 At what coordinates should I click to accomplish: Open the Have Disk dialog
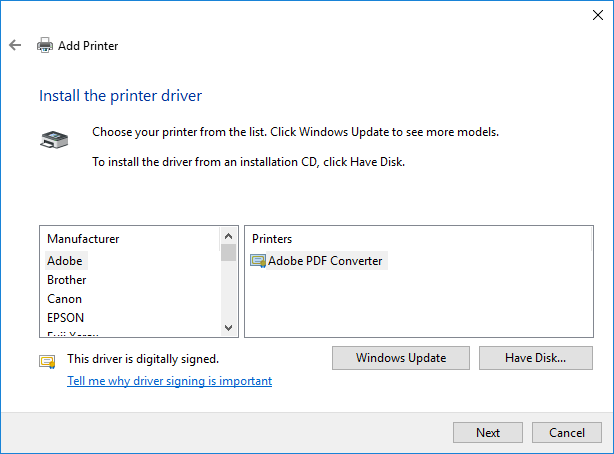tap(536, 358)
